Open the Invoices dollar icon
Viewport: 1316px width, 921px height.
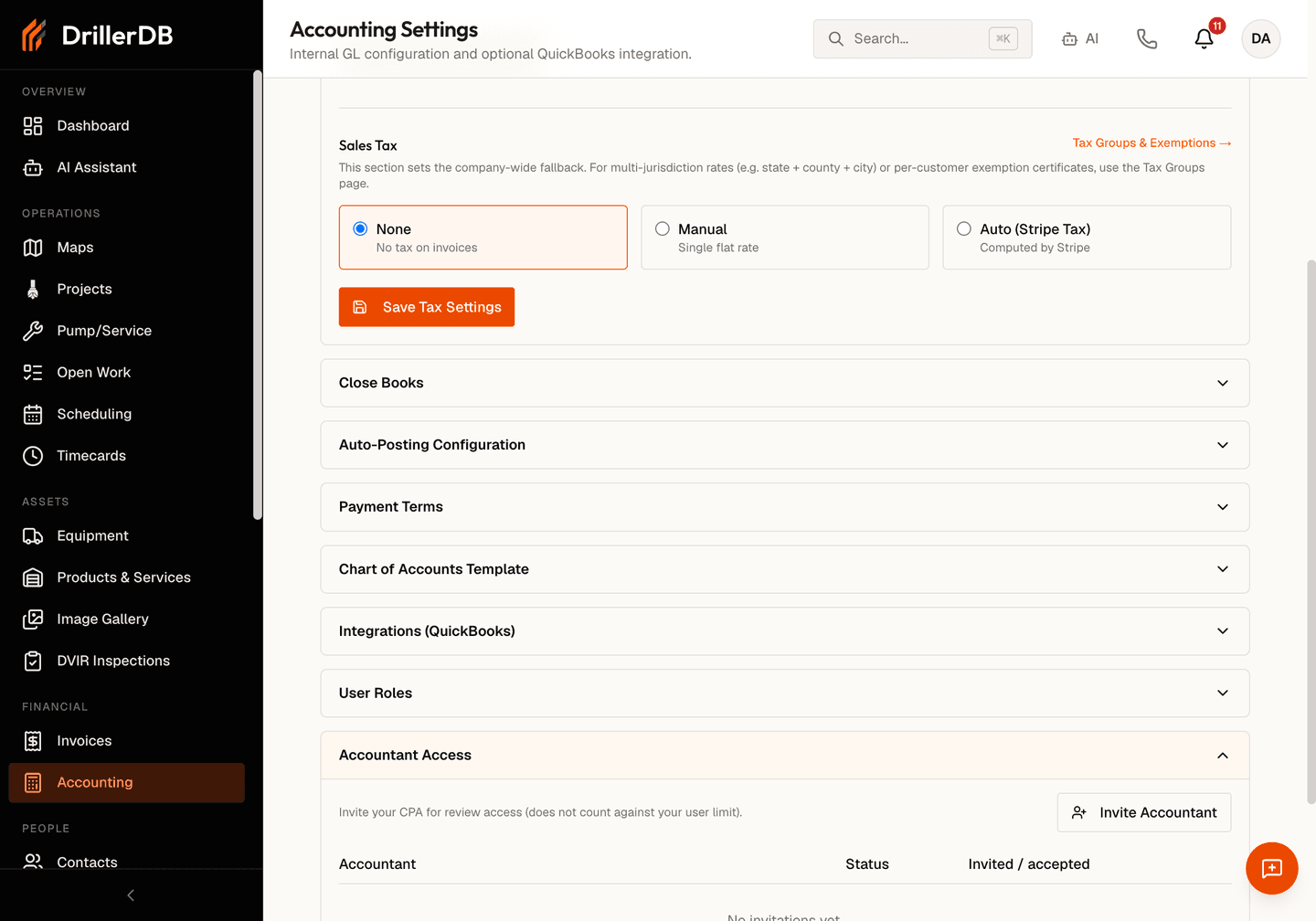click(x=33, y=741)
